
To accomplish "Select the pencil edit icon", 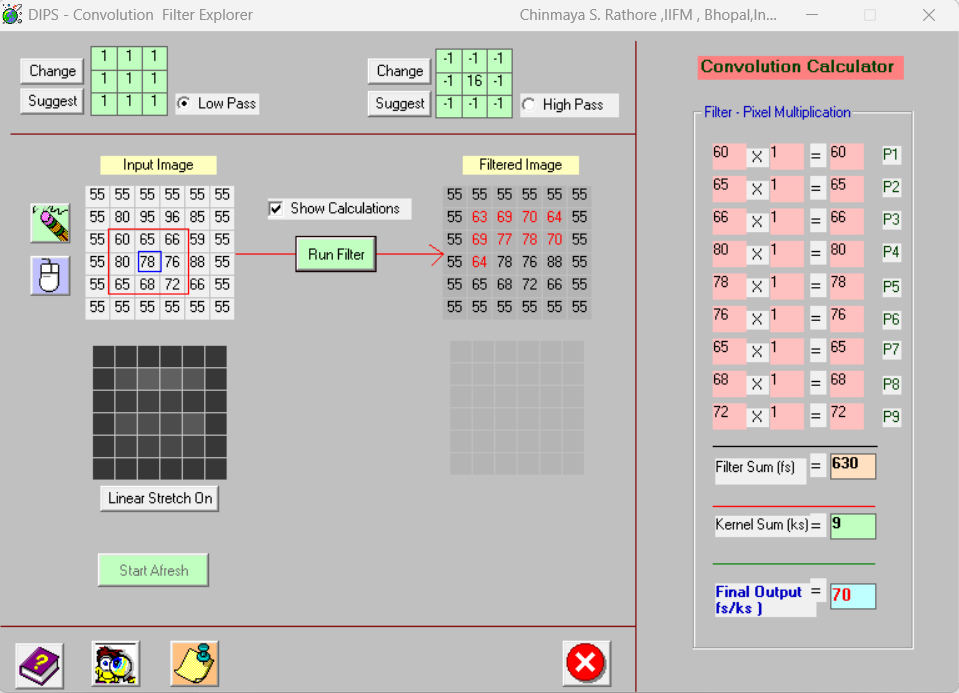I will pyautogui.click(x=50, y=225).
